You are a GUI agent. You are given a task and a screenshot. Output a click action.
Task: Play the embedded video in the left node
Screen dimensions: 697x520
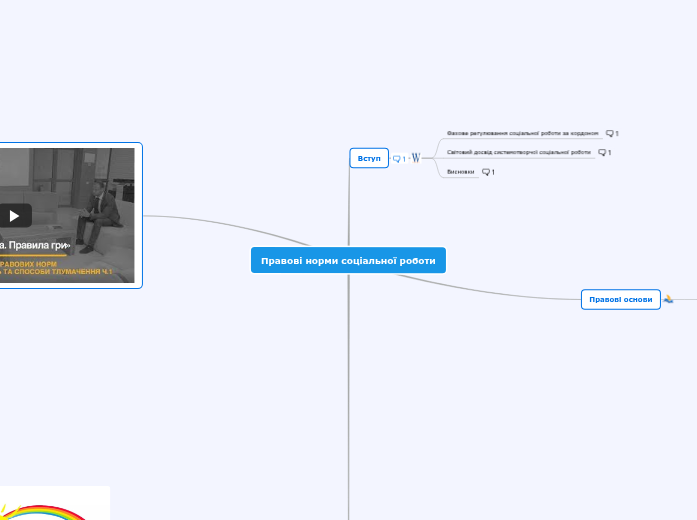(14, 215)
